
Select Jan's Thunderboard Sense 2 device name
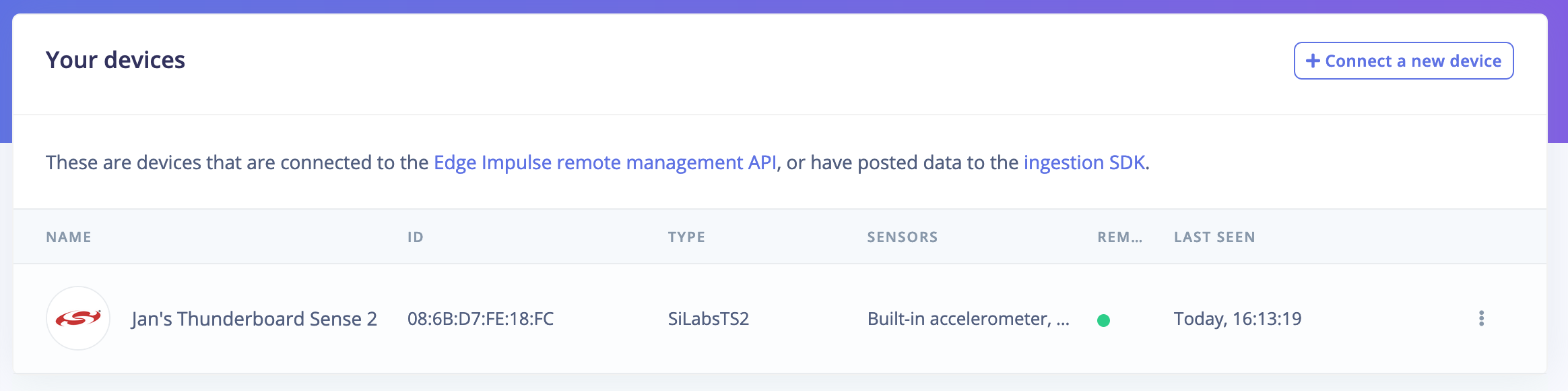click(x=254, y=319)
